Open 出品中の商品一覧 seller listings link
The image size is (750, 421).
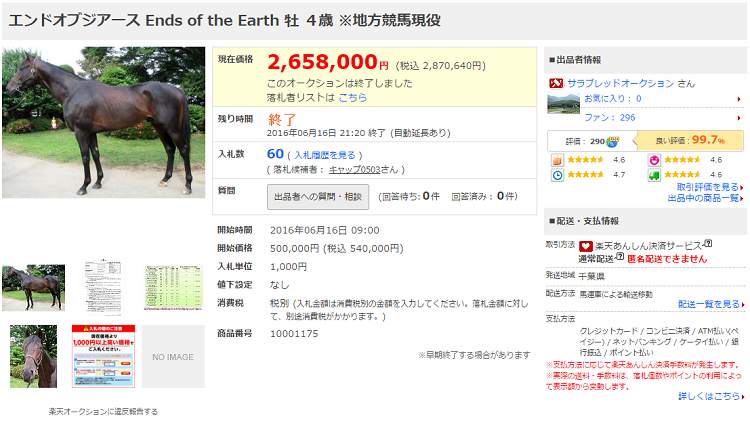click(x=704, y=198)
